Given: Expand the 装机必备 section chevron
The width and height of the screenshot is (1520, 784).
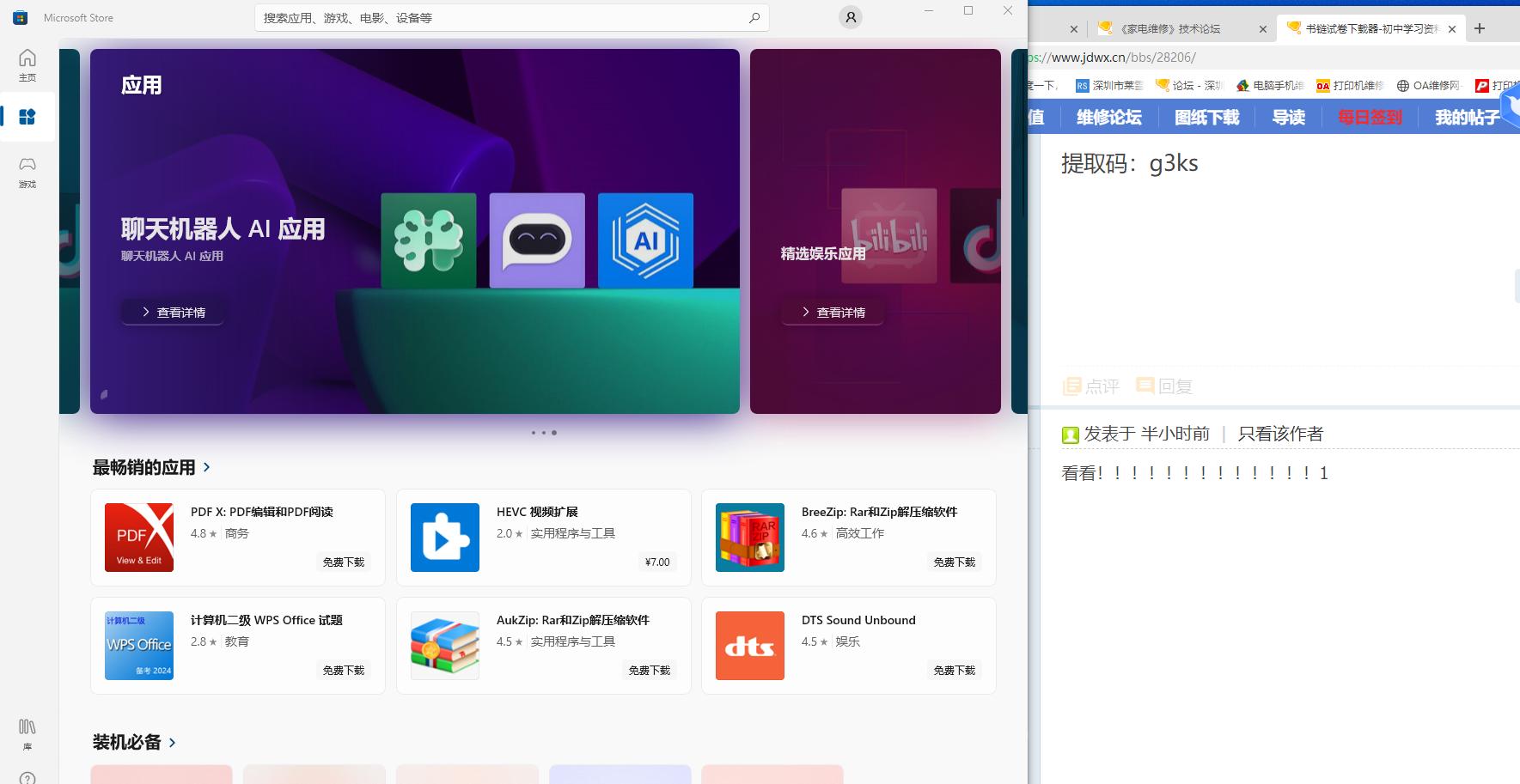Looking at the screenshot, I should pyautogui.click(x=172, y=742).
